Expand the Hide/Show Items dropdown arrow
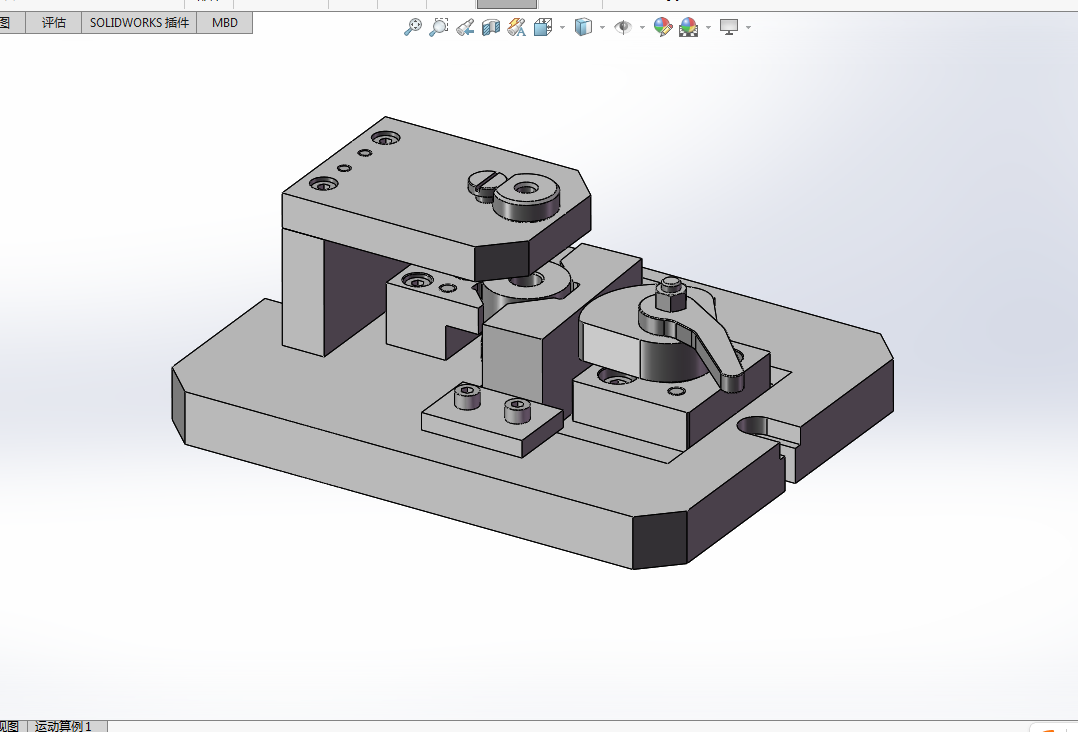The height and width of the screenshot is (732, 1078). coord(642,27)
